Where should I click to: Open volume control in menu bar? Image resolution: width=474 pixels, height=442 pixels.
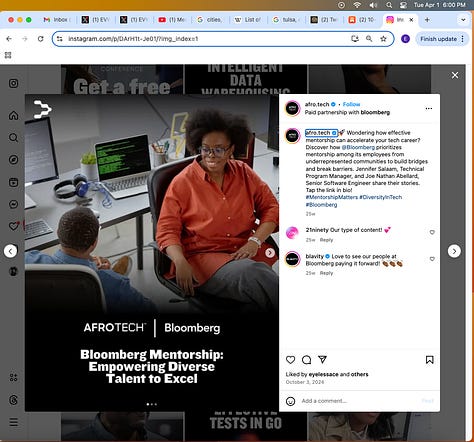click(x=373, y=5)
